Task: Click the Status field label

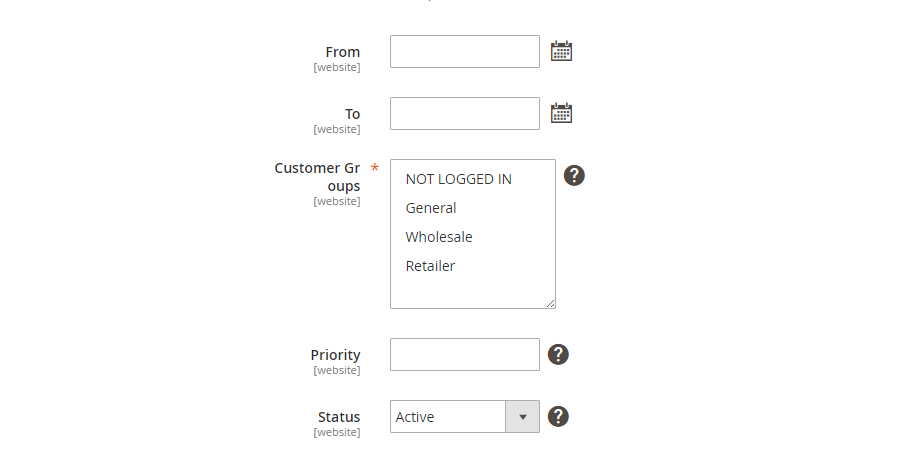Action: tap(339, 417)
